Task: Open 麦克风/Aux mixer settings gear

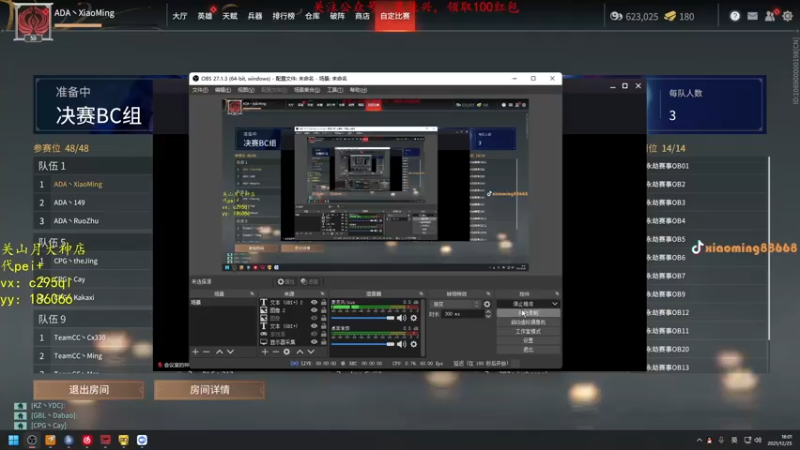Action: (x=414, y=318)
